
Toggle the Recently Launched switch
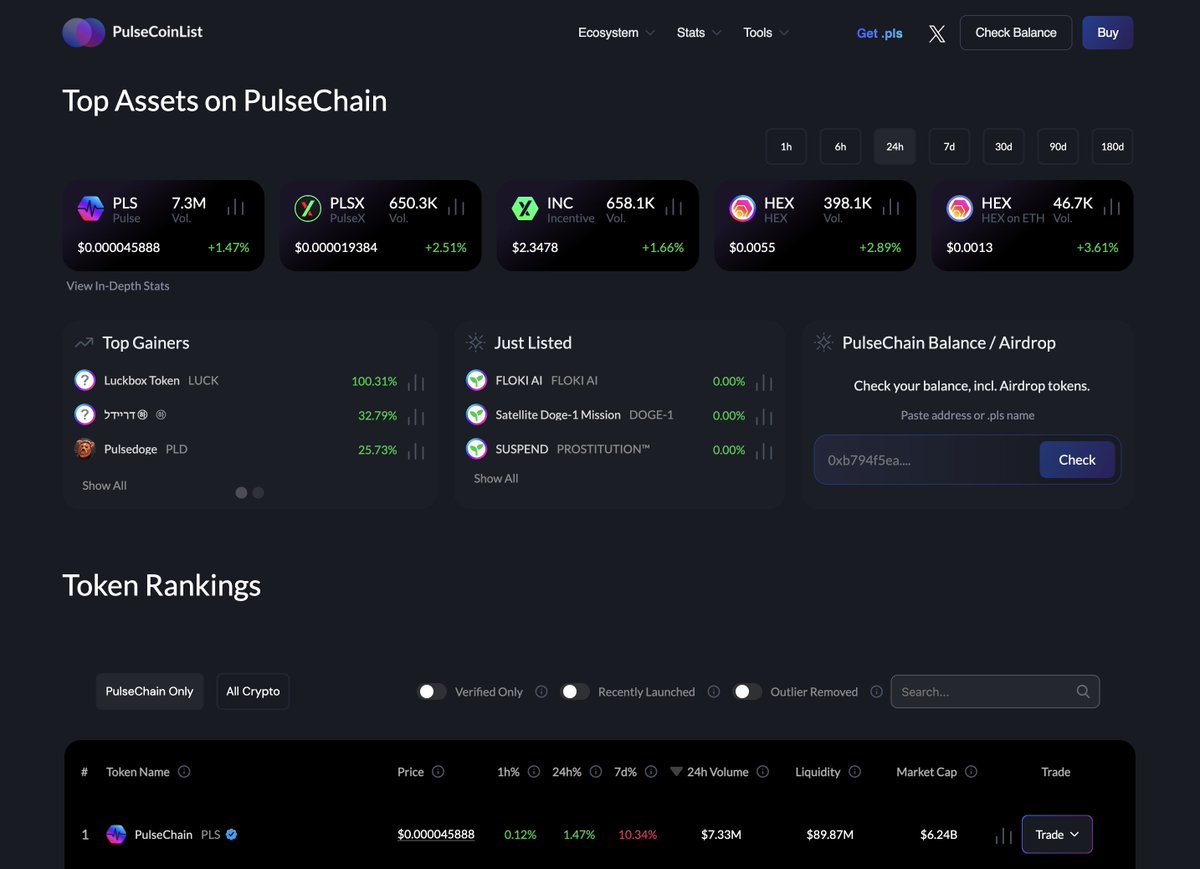575,692
